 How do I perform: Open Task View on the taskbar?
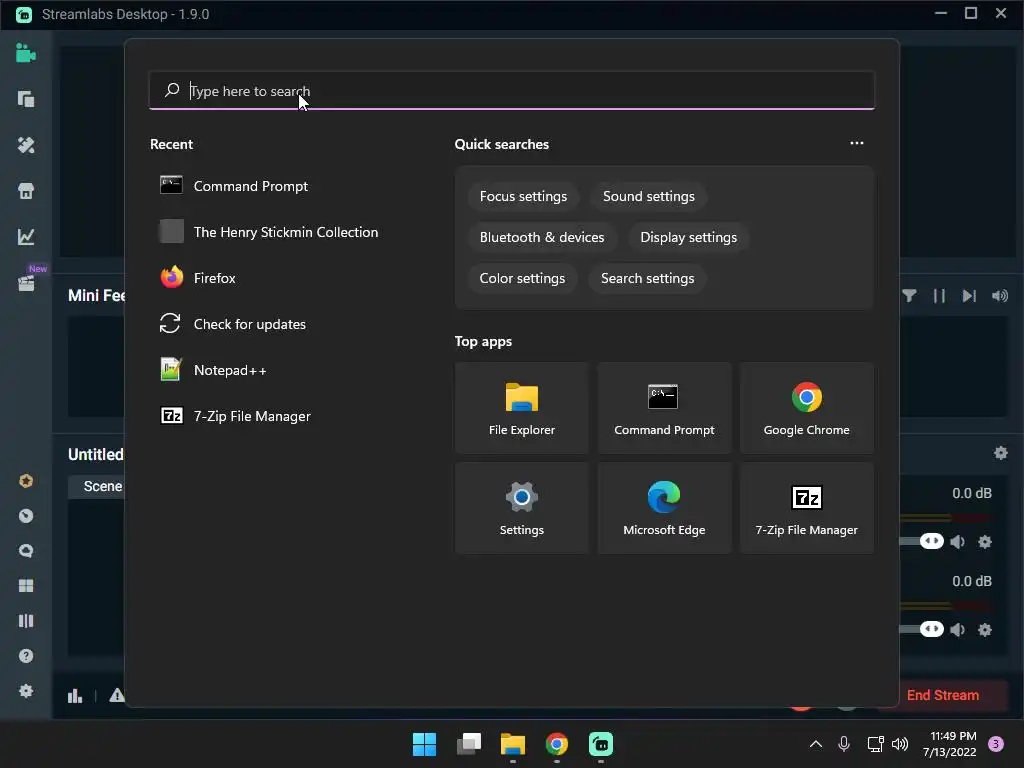click(x=469, y=744)
